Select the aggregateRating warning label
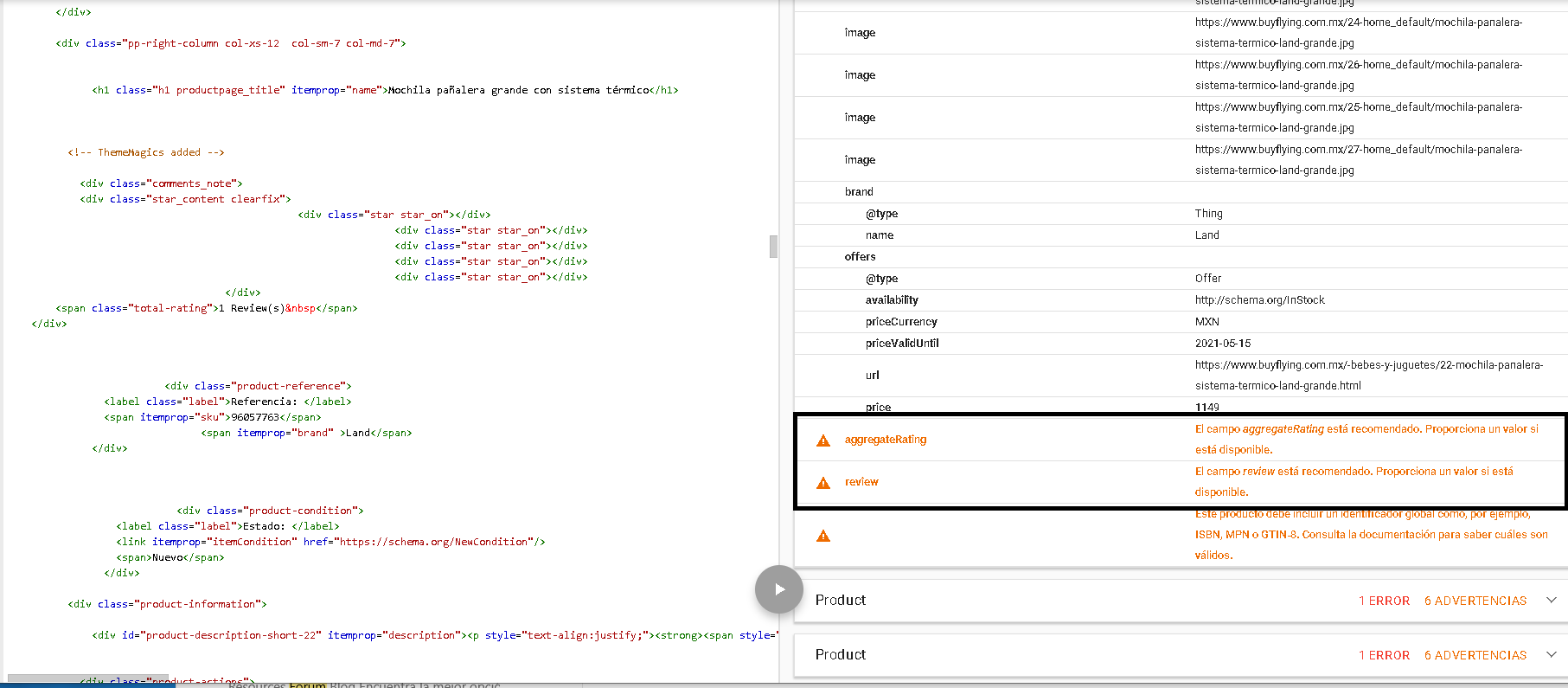Viewport: 1568px width, 688px height. [x=886, y=440]
